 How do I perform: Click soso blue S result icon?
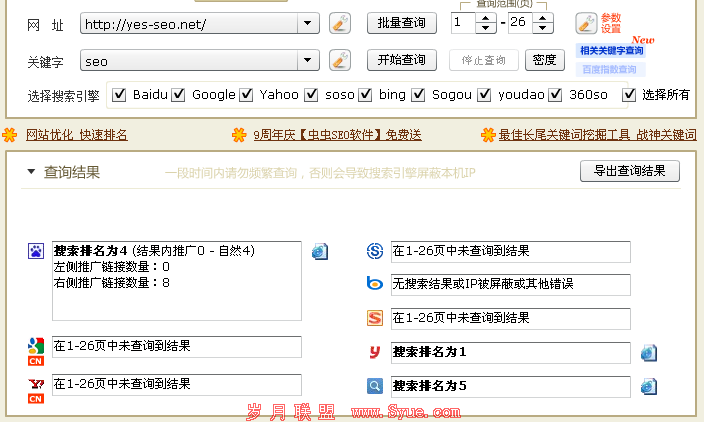point(375,251)
